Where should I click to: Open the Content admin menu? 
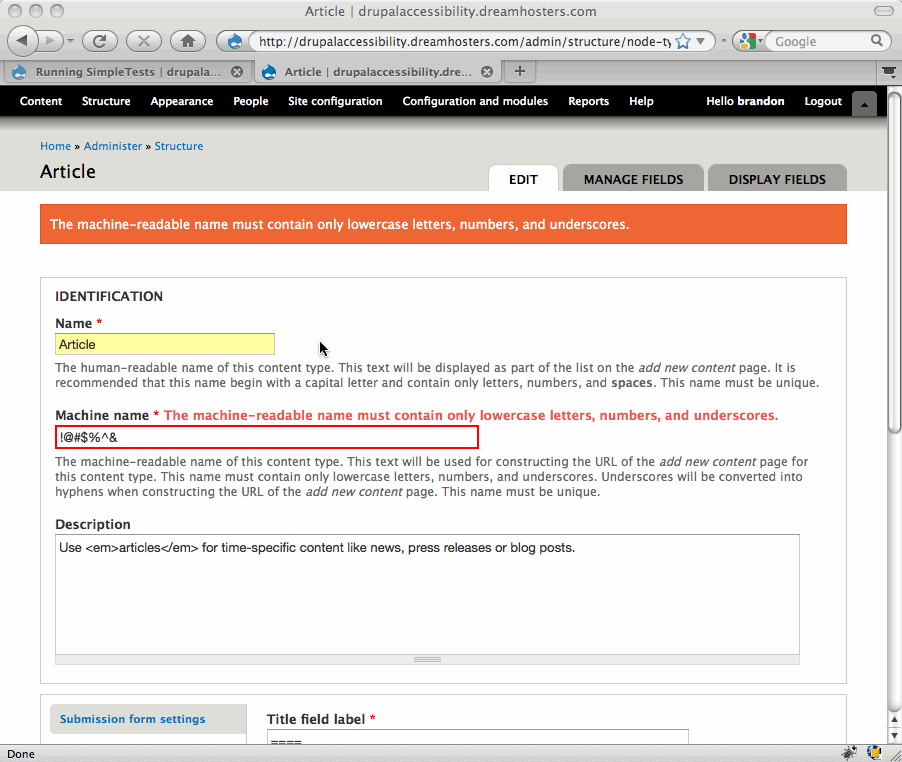click(41, 101)
